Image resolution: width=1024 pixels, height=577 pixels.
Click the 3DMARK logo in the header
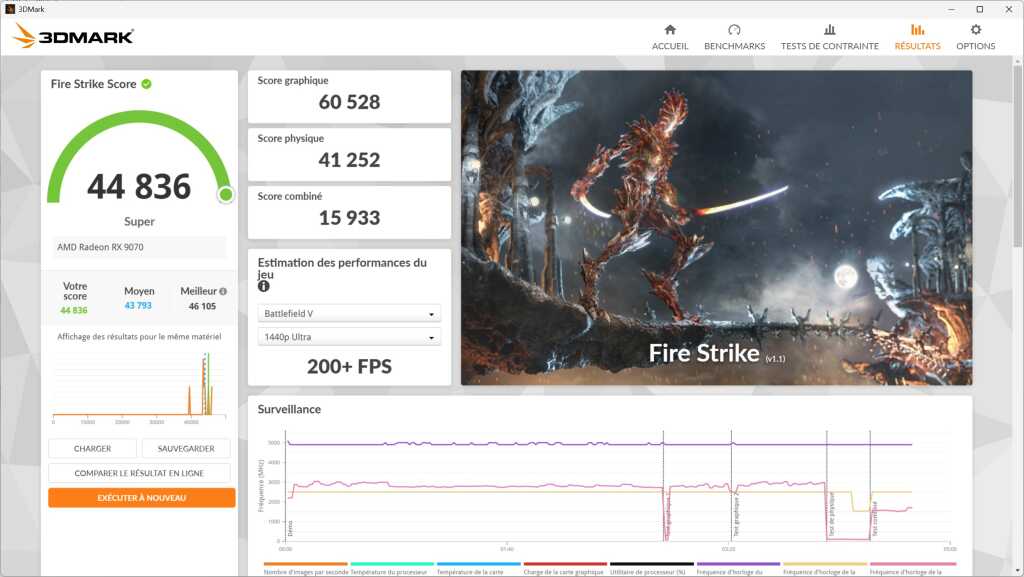click(74, 37)
